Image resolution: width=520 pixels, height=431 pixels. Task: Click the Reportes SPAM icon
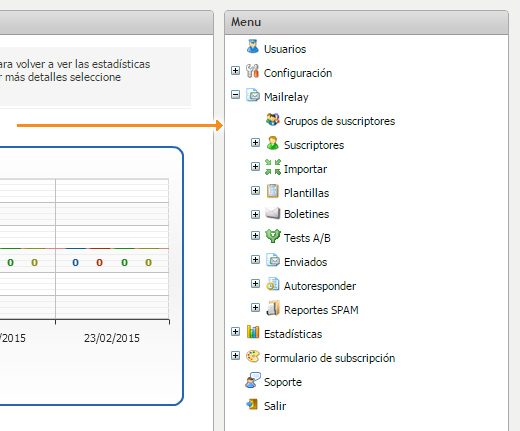[273, 308]
